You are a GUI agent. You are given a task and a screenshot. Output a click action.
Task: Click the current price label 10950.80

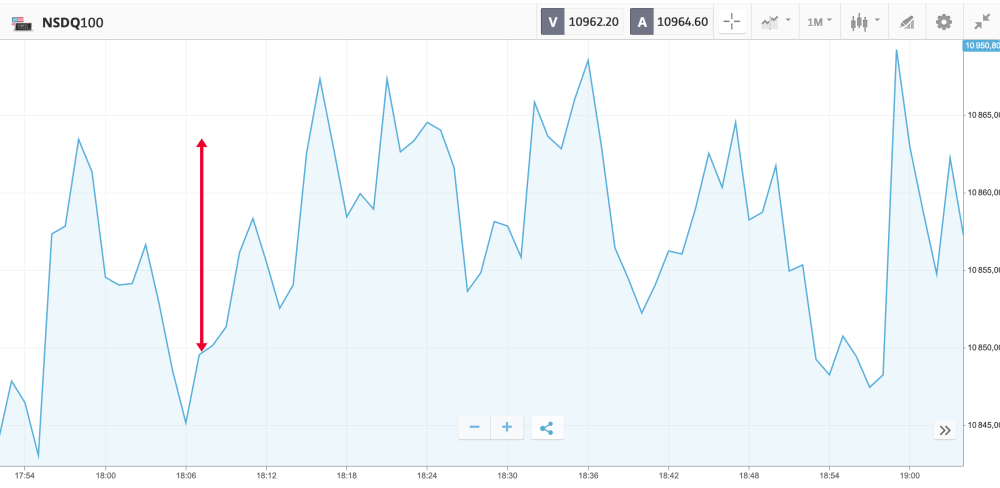tap(980, 45)
